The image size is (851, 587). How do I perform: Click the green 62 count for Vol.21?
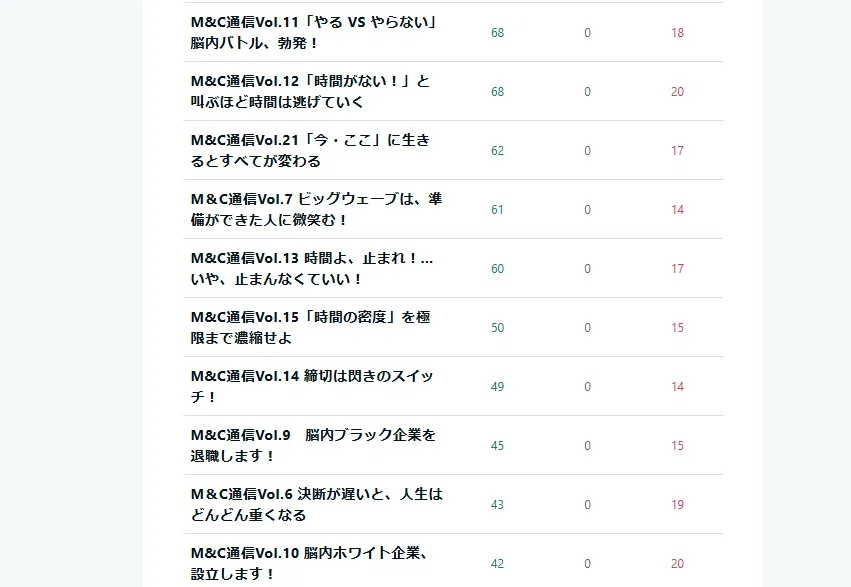tap(498, 151)
